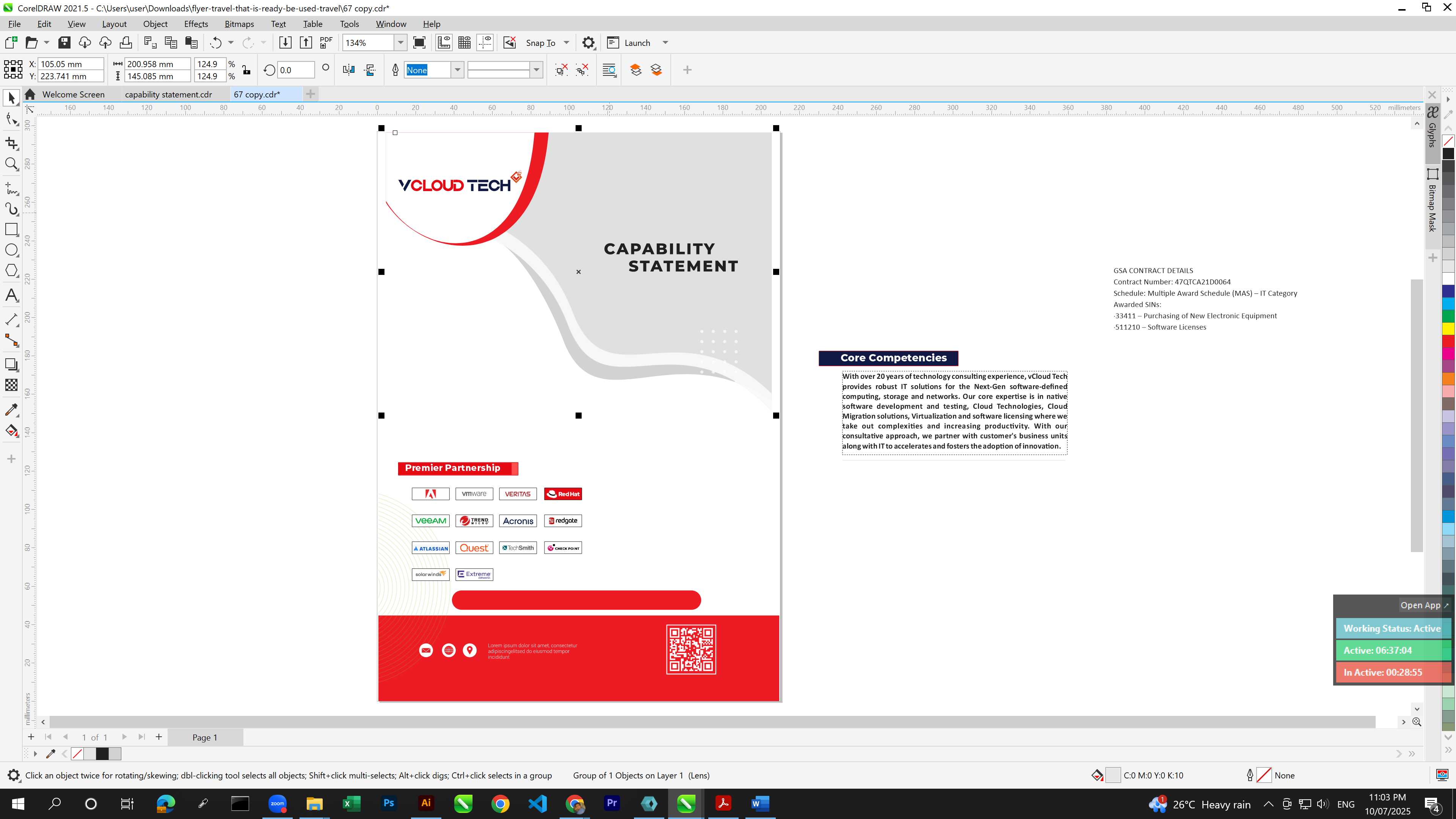Select the Rectangle tool
This screenshot has width=1456, height=819.
(x=11, y=229)
